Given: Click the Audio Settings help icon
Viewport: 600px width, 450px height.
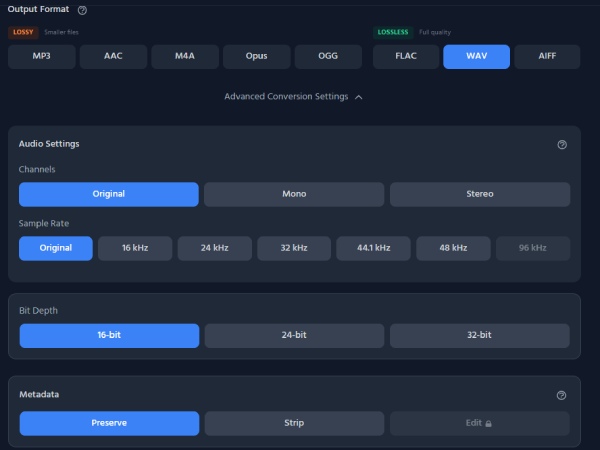Looking at the screenshot, I should coord(562,144).
